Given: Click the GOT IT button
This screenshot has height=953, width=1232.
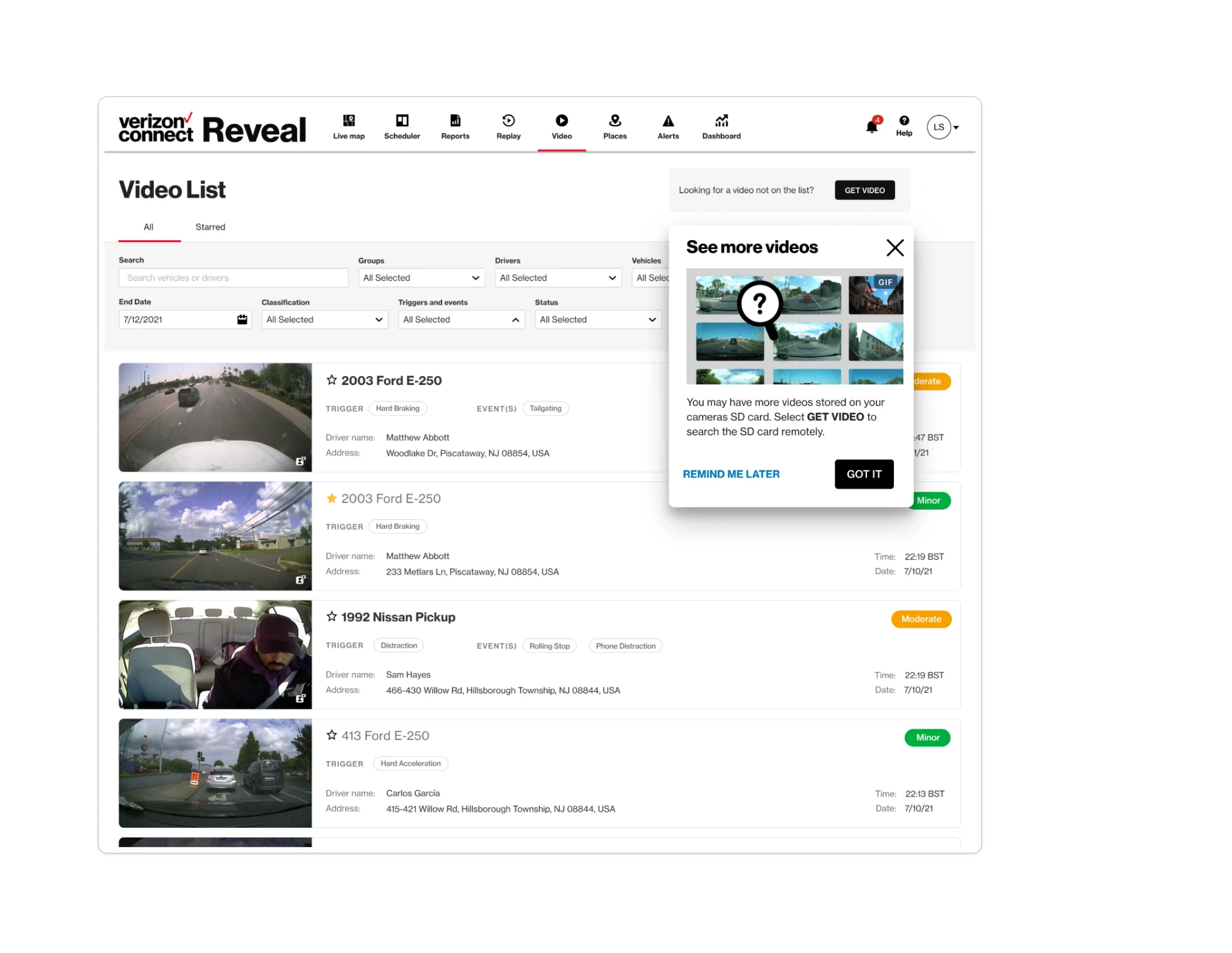Looking at the screenshot, I should pyautogui.click(x=864, y=474).
